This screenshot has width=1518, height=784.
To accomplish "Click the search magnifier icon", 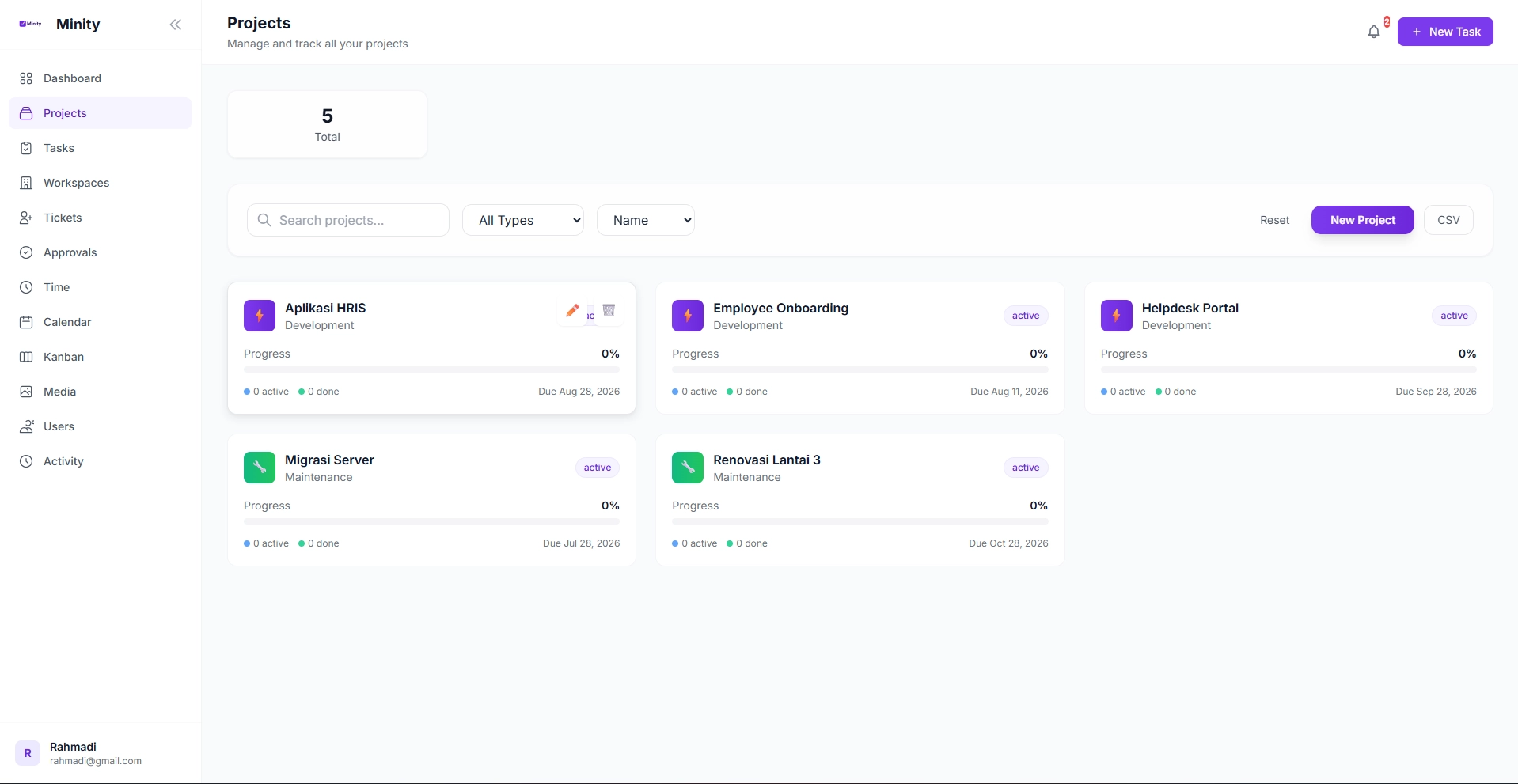I will click(x=264, y=220).
